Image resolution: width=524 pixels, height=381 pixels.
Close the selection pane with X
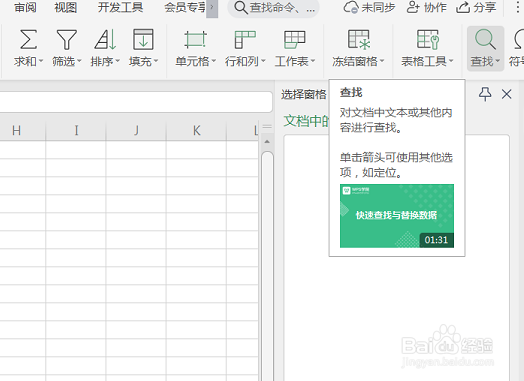(507, 94)
